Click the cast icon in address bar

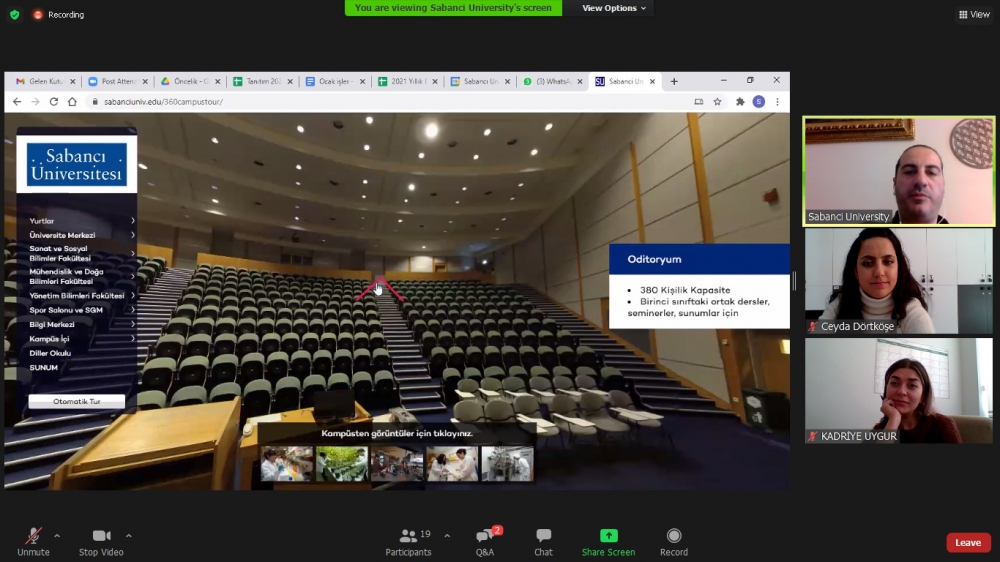(x=699, y=101)
